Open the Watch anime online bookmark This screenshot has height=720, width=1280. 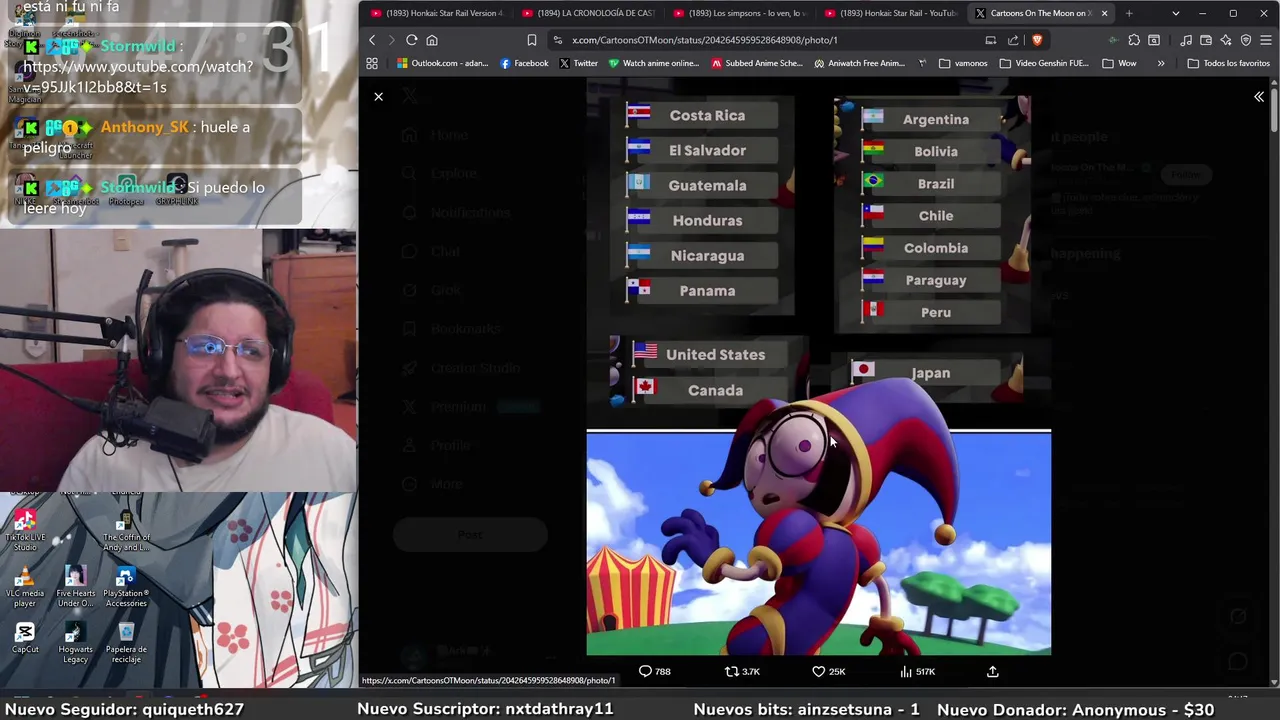[x=654, y=63]
